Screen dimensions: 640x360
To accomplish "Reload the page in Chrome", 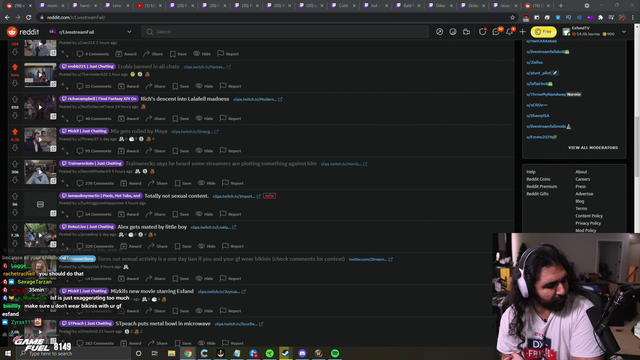I will point(29,18).
